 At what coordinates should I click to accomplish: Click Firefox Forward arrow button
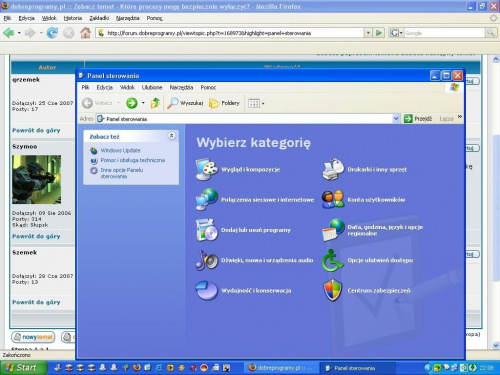30,33
